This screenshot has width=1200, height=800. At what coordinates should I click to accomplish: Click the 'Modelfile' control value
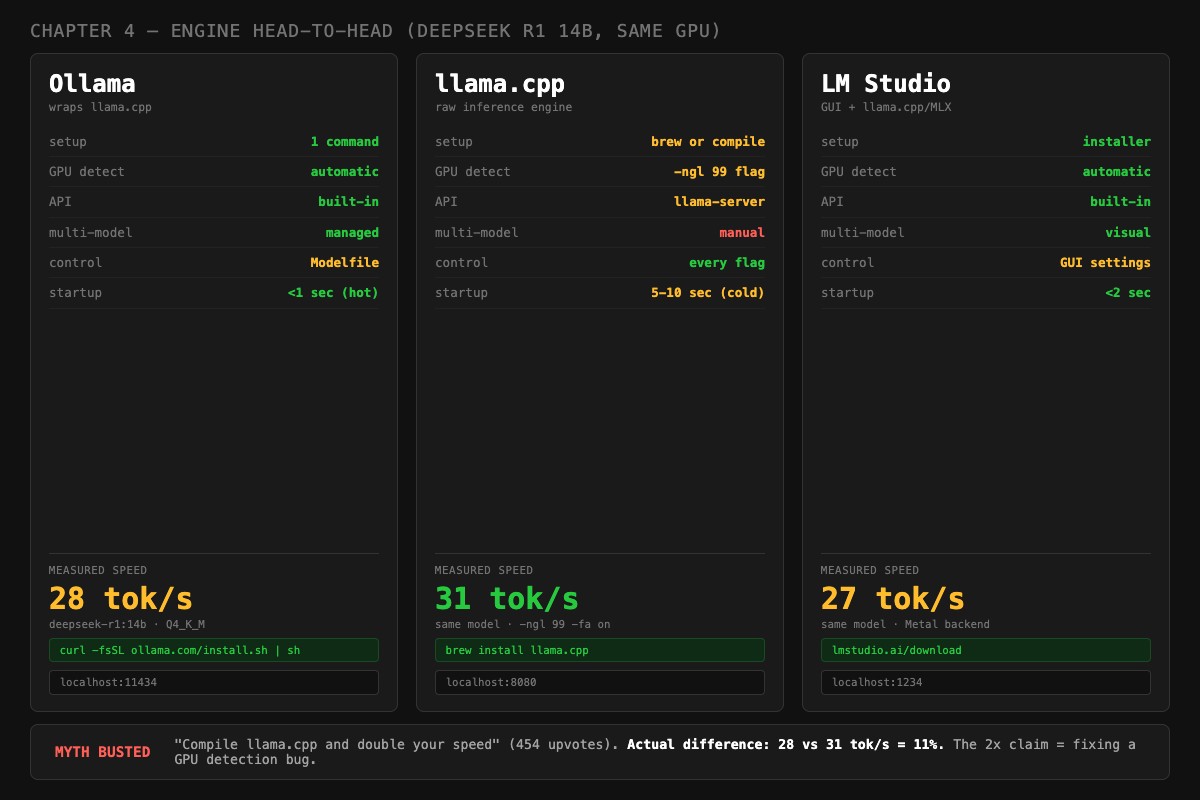pos(345,263)
